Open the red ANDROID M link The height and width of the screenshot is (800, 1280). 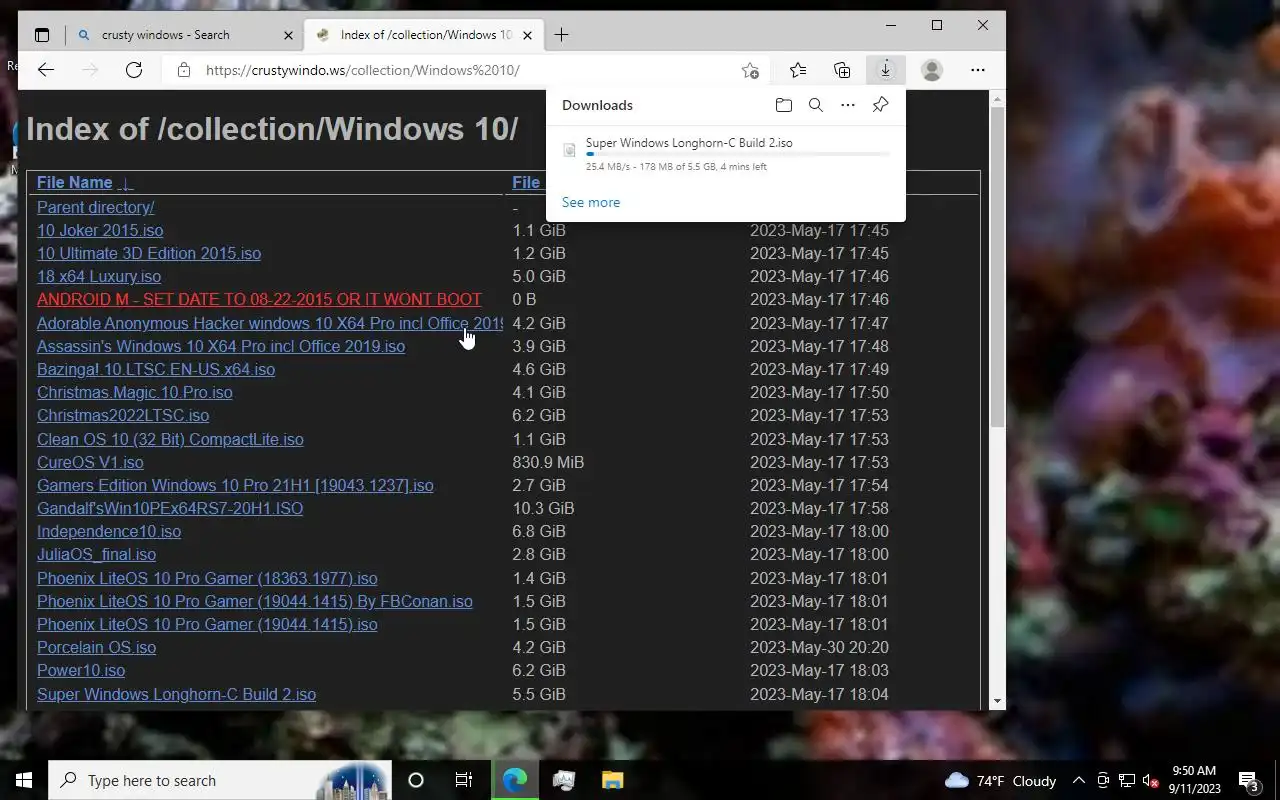[x=259, y=299]
